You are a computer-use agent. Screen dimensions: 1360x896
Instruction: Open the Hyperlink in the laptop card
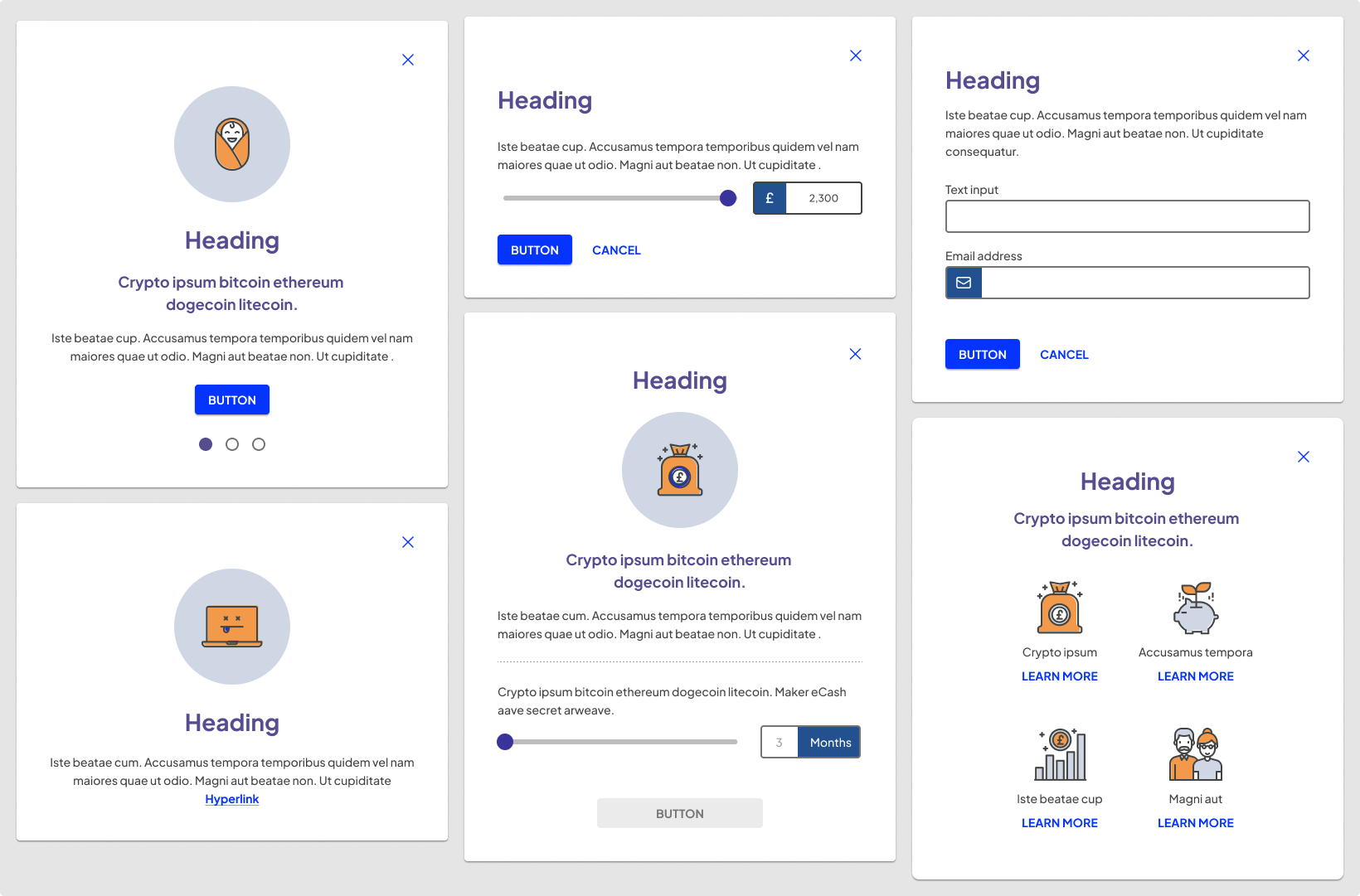[x=232, y=799]
